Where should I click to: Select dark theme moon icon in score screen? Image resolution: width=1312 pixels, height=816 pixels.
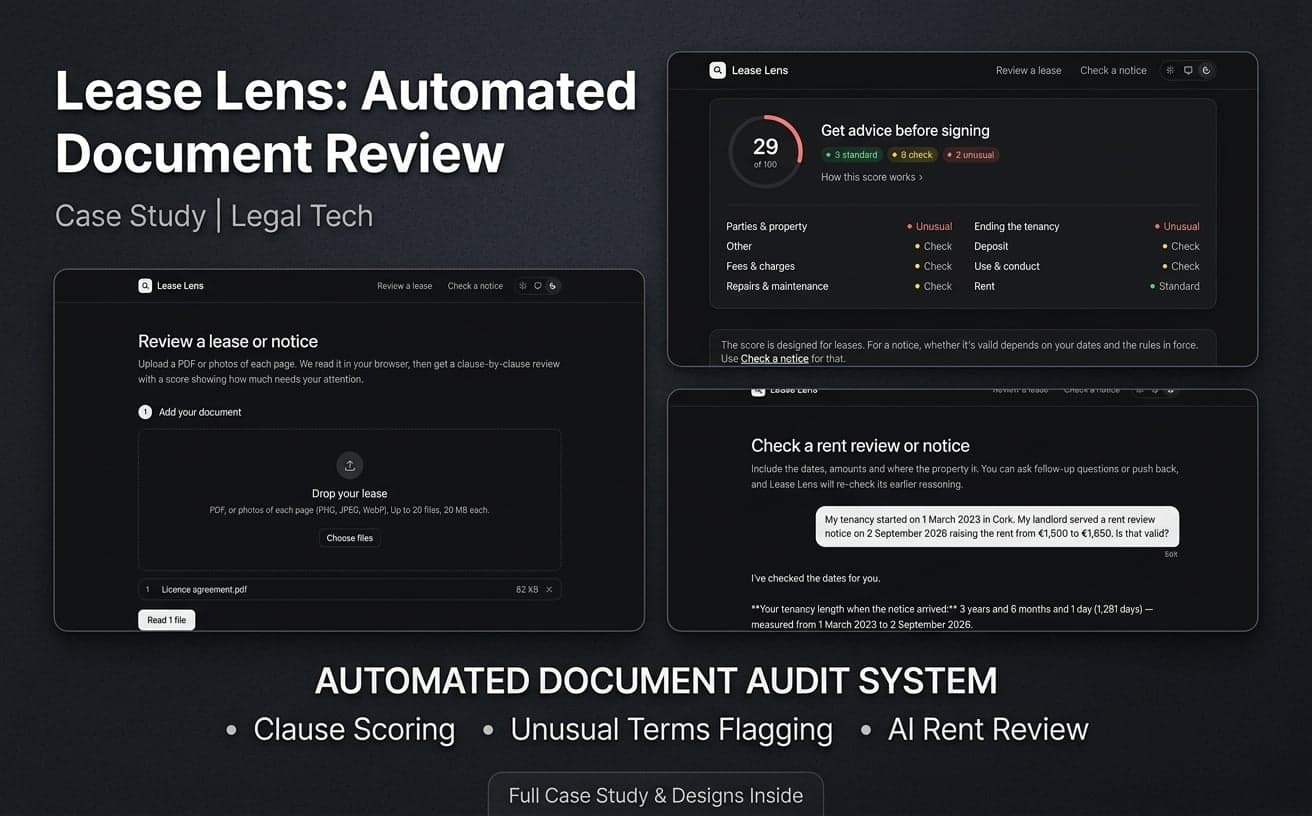1206,71
